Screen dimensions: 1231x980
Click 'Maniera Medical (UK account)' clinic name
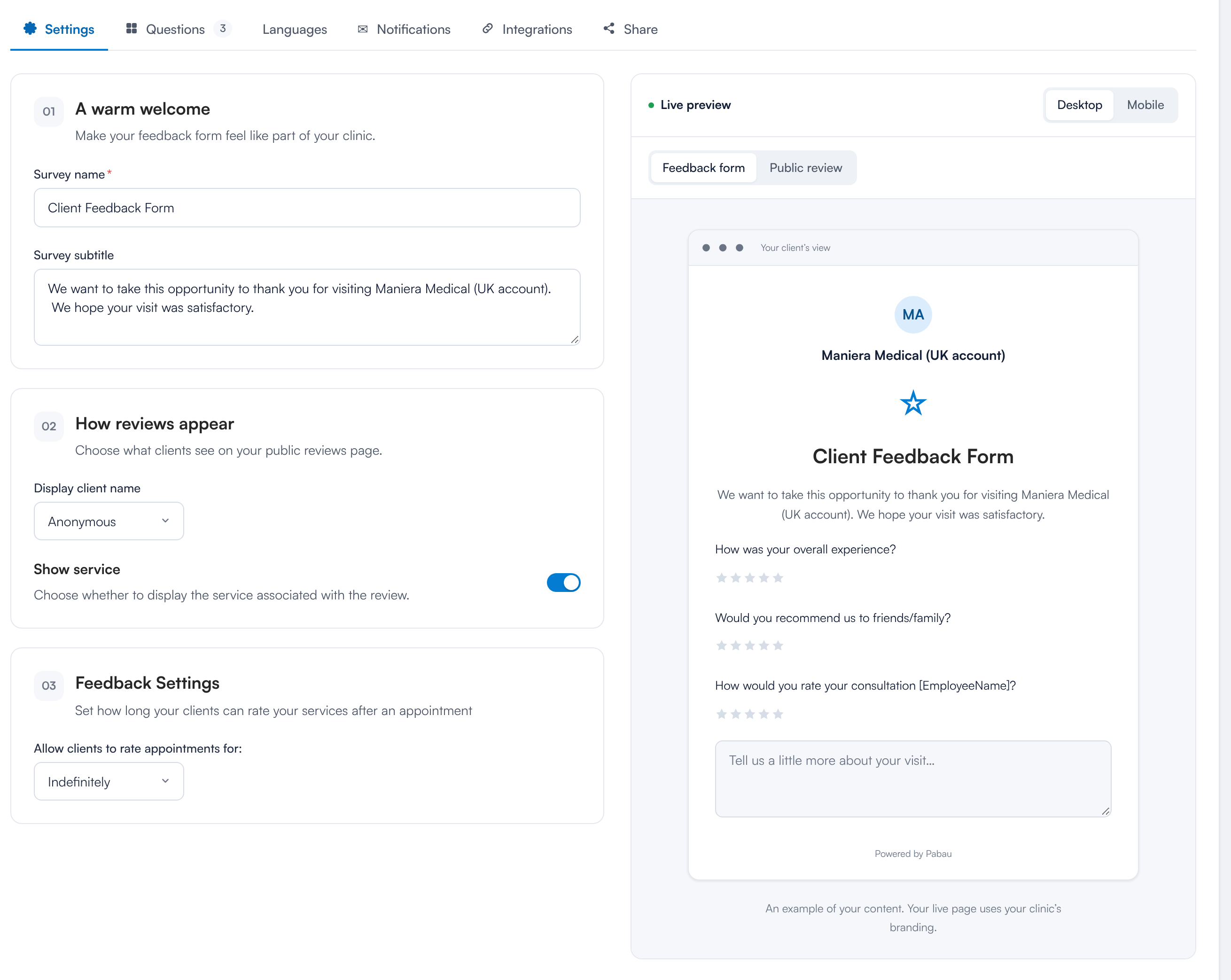pos(913,356)
